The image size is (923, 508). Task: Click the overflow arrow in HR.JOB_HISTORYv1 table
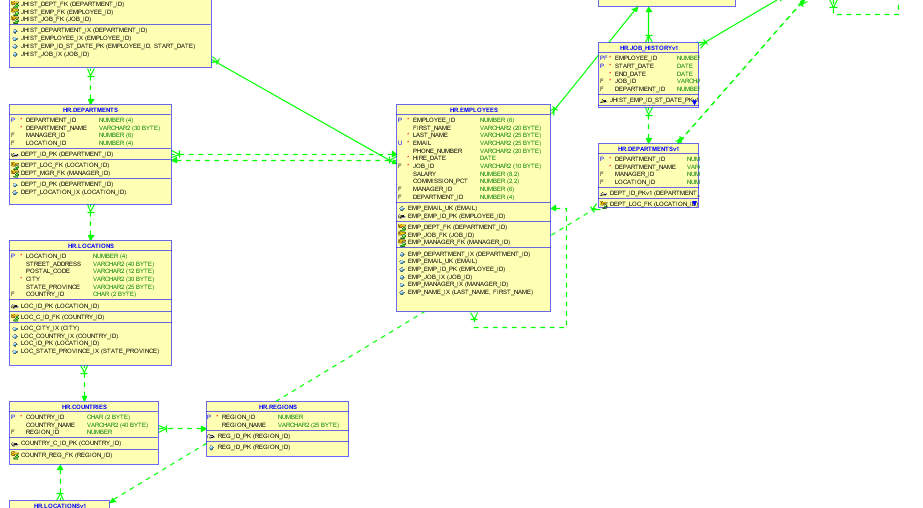pos(695,102)
